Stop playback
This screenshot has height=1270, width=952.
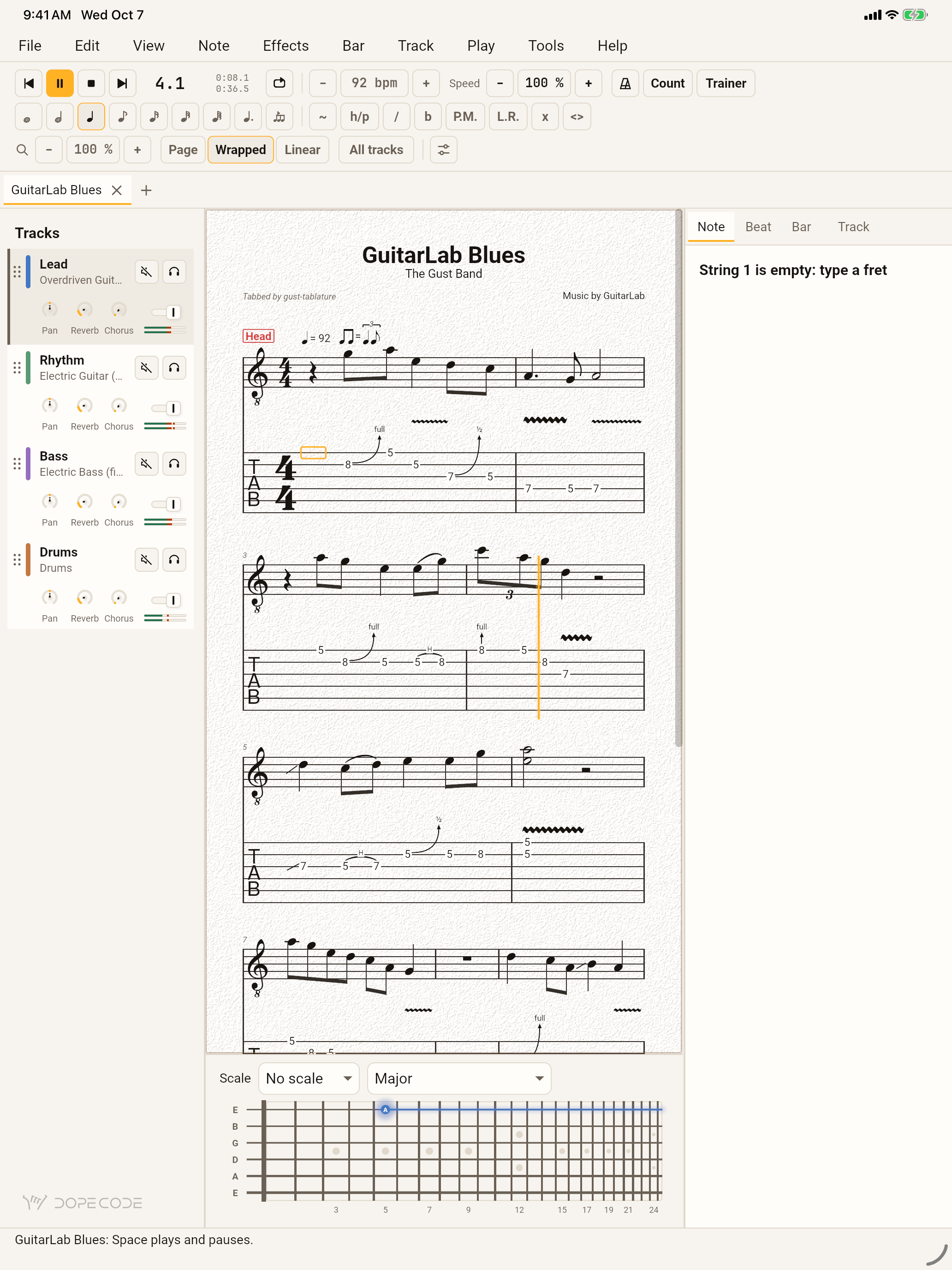click(91, 83)
